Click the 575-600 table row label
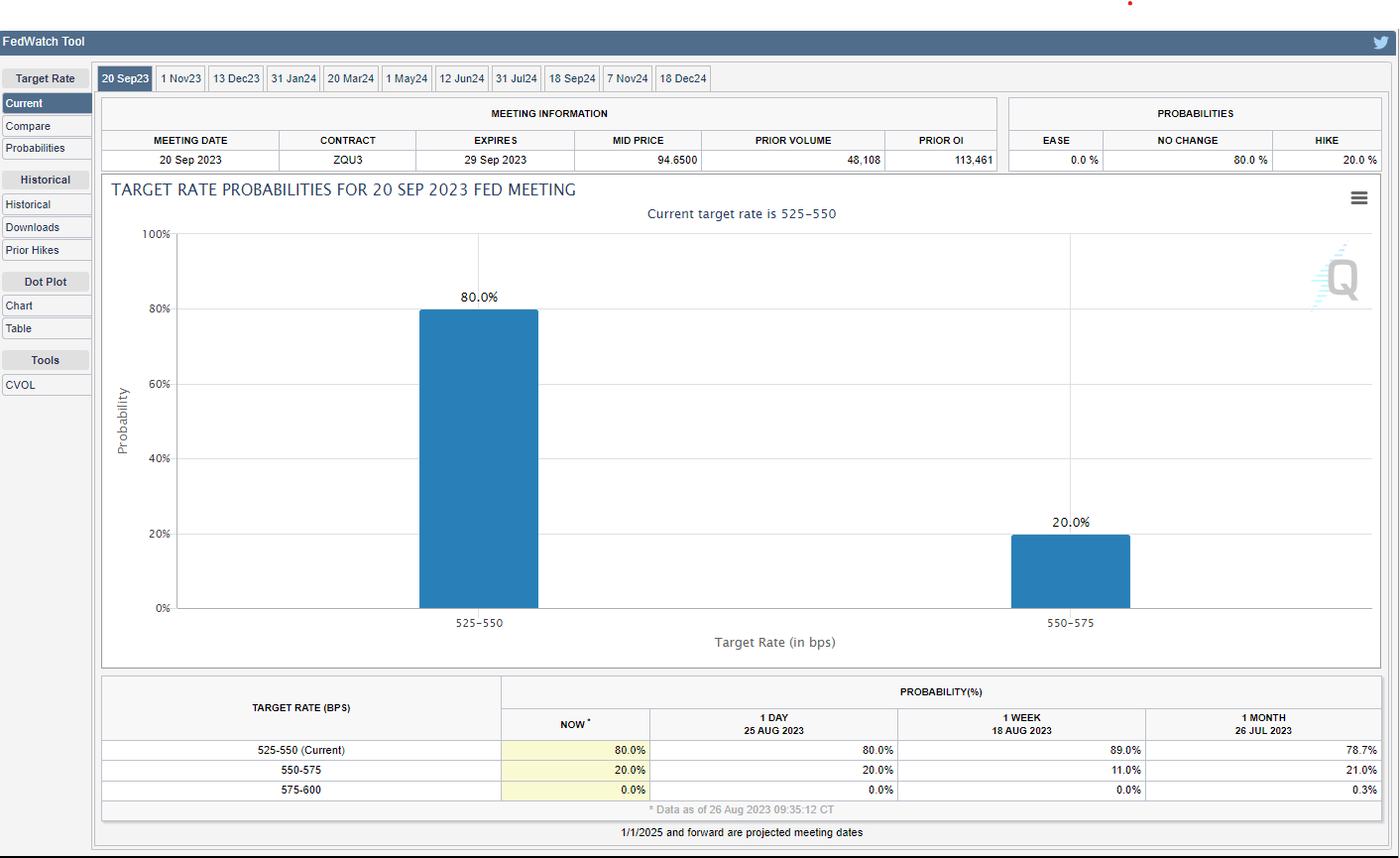Image resolution: width=1400 pixels, height=858 pixels. [x=301, y=790]
